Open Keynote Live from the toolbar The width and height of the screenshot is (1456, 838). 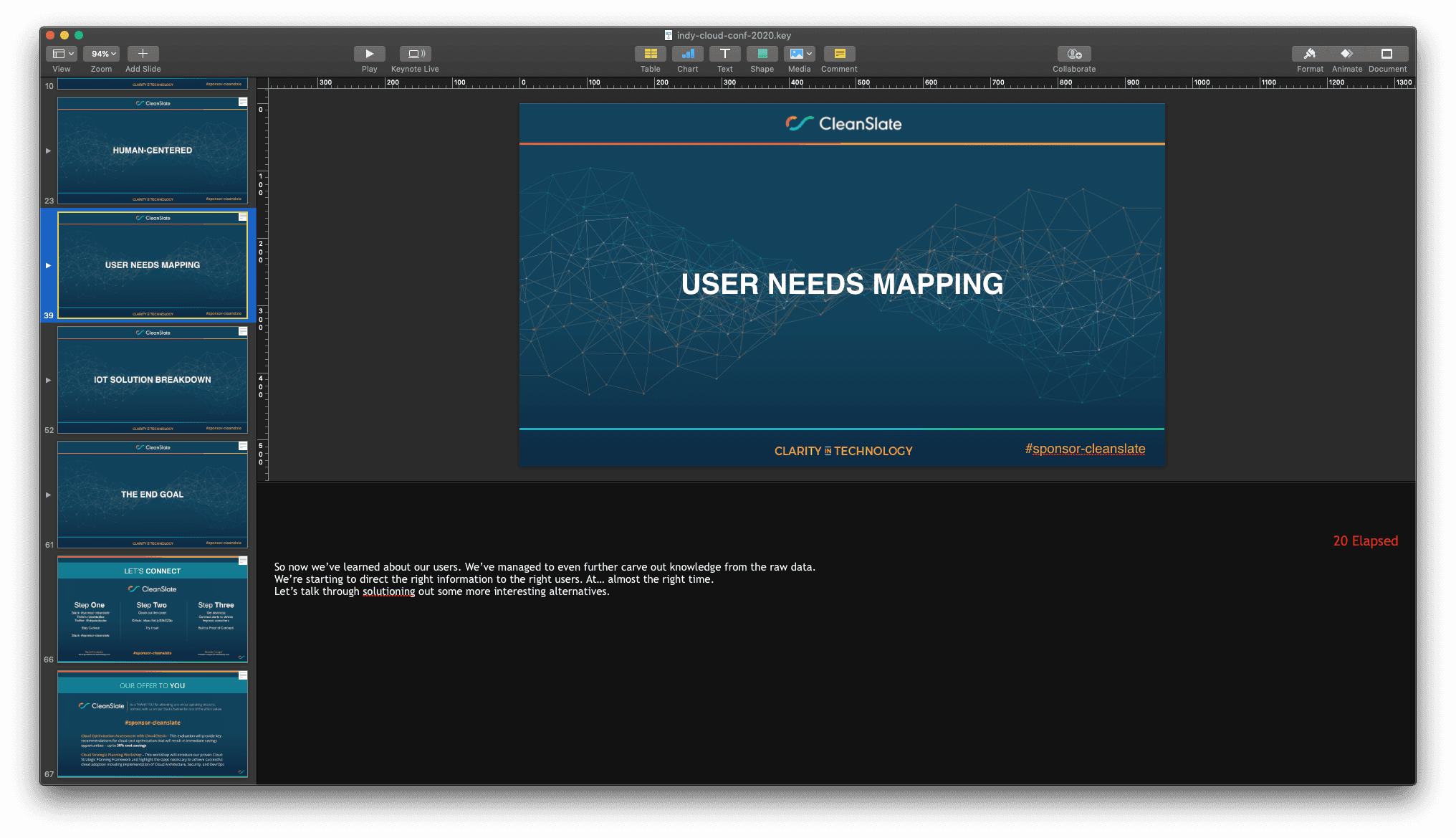coord(415,54)
